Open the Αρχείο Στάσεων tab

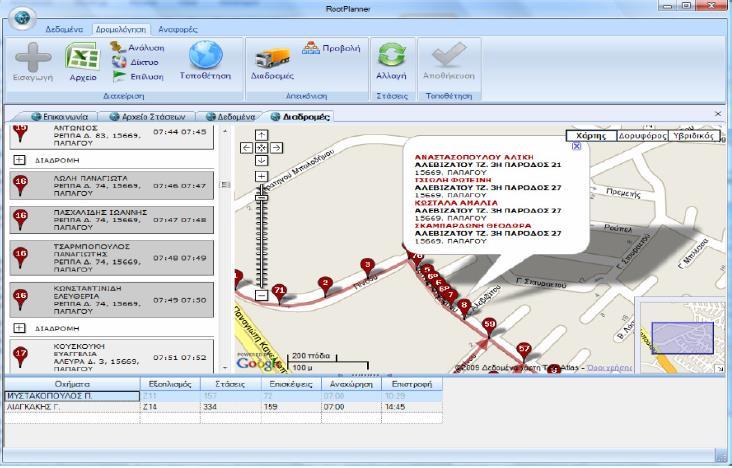click(x=148, y=116)
